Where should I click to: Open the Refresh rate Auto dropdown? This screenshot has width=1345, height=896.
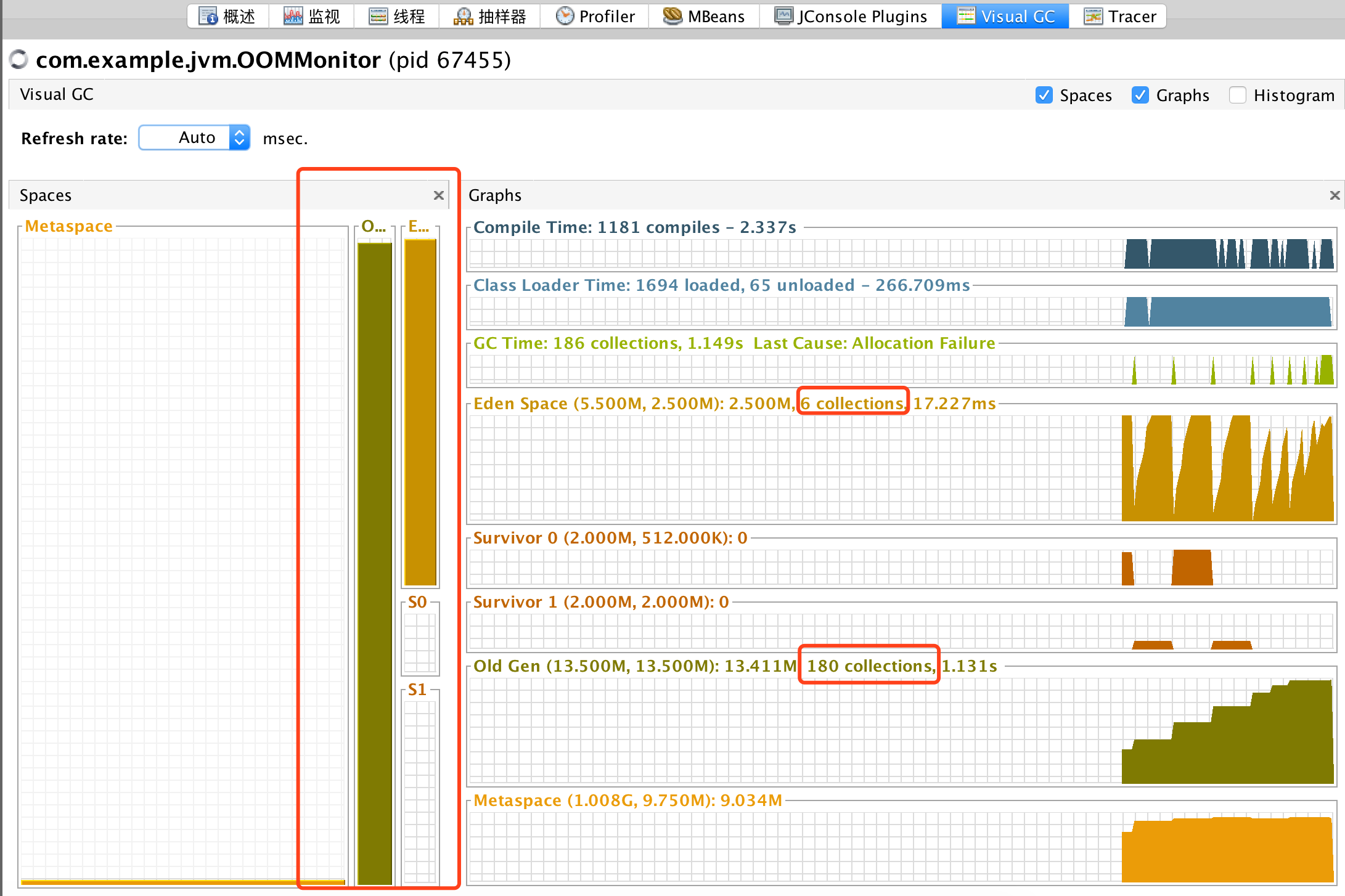point(194,137)
